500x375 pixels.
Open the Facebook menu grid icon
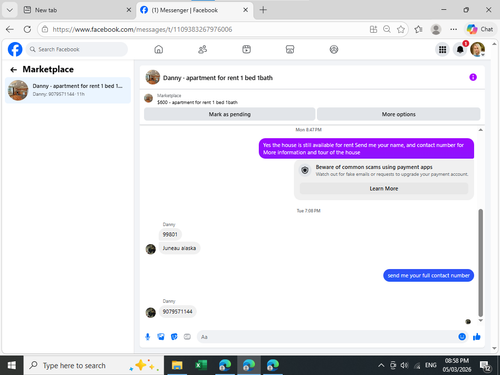tap(442, 50)
